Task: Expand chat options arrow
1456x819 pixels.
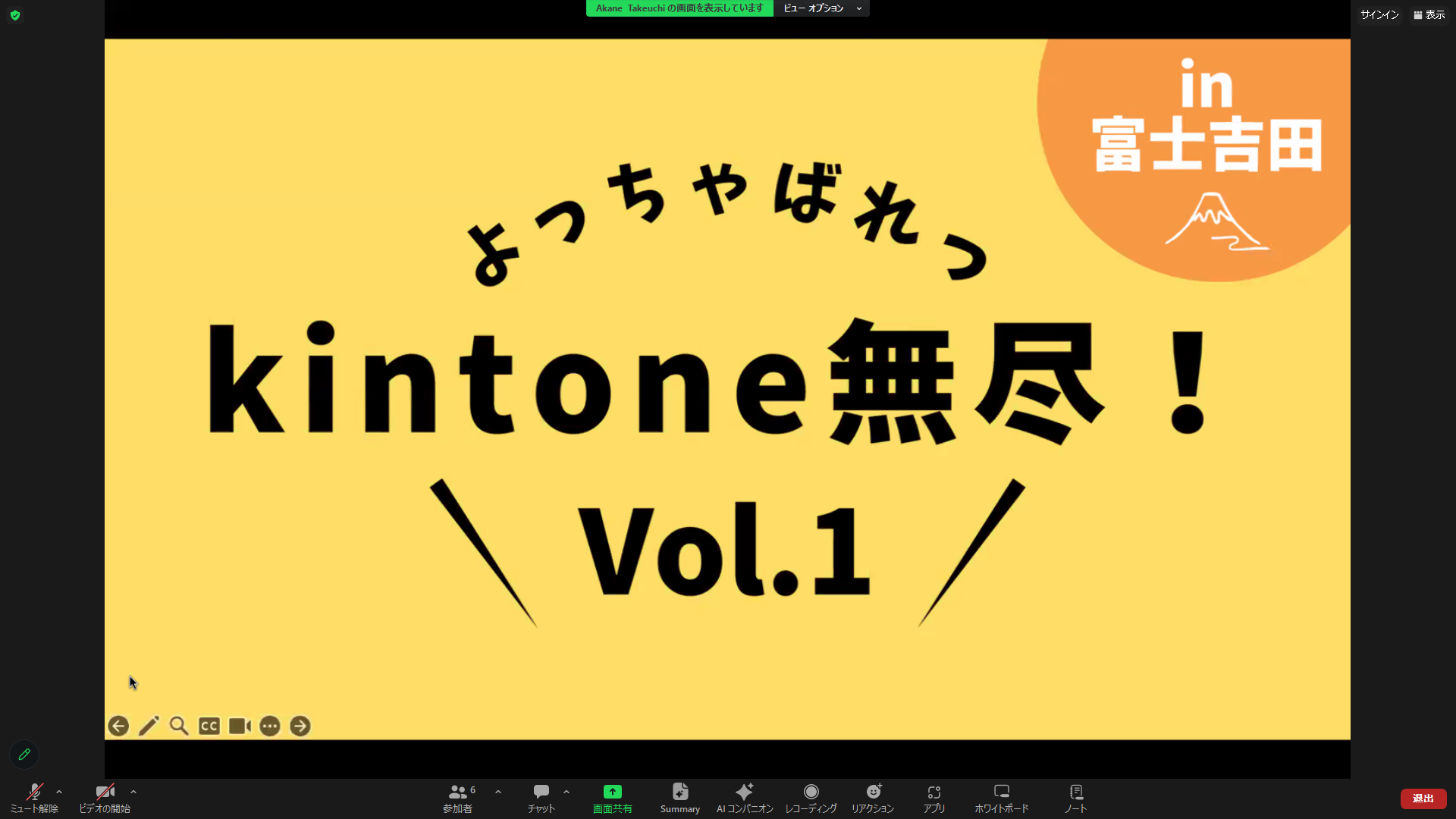Action: (x=566, y=792)
